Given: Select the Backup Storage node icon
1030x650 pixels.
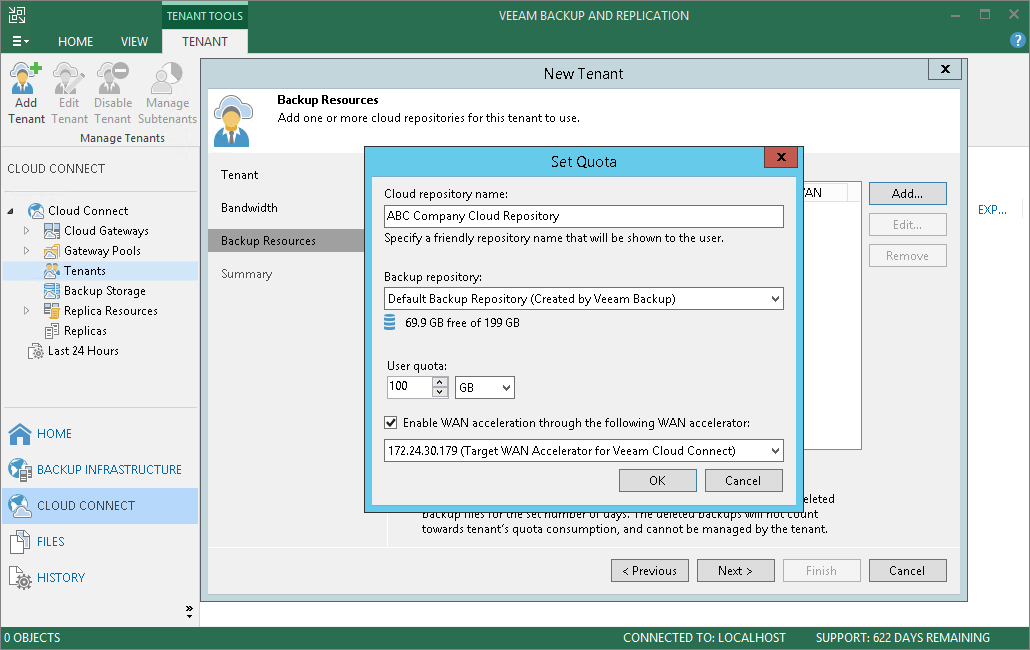Looking at the screenshot, I should (x=52, y=291).
